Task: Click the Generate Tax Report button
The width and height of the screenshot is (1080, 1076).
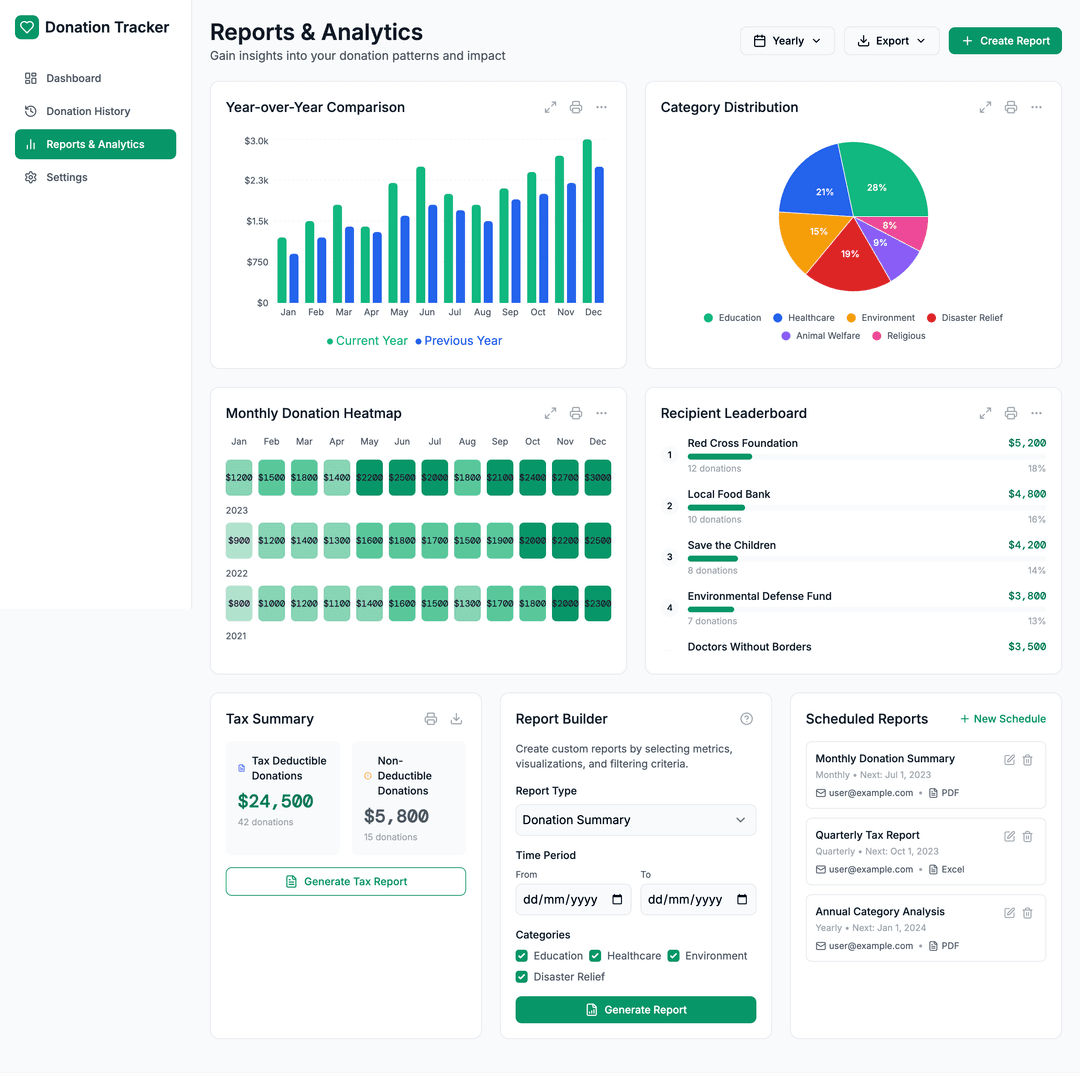Action: tap(346, 881)
